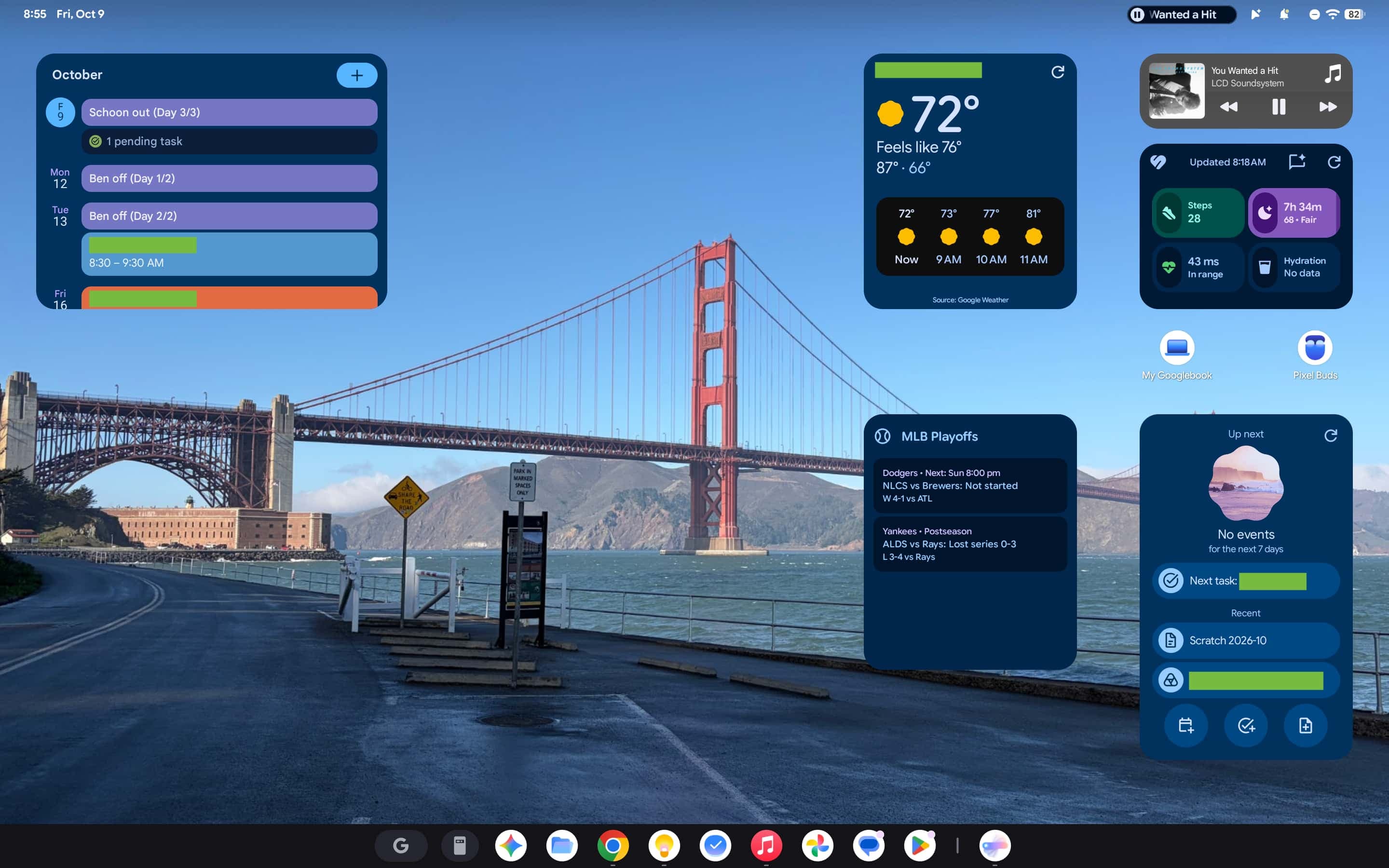
Task: Refresh the health stats widget
Action: click(x=1334, y=162)
